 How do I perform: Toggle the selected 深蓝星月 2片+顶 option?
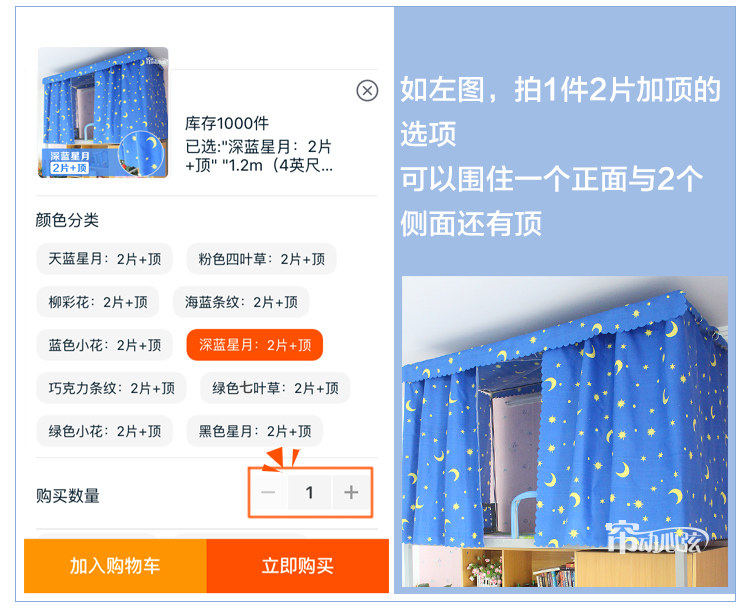[255, 345]
